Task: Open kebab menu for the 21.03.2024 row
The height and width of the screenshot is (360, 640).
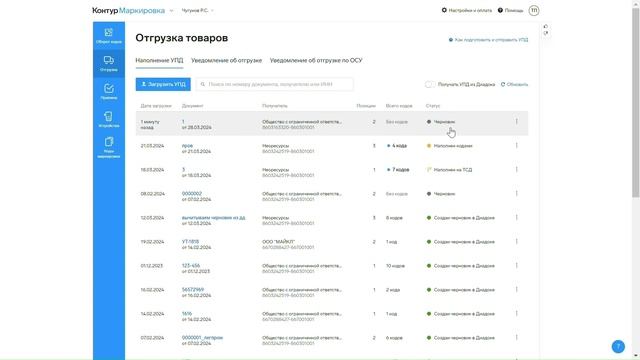Action: 516,145
